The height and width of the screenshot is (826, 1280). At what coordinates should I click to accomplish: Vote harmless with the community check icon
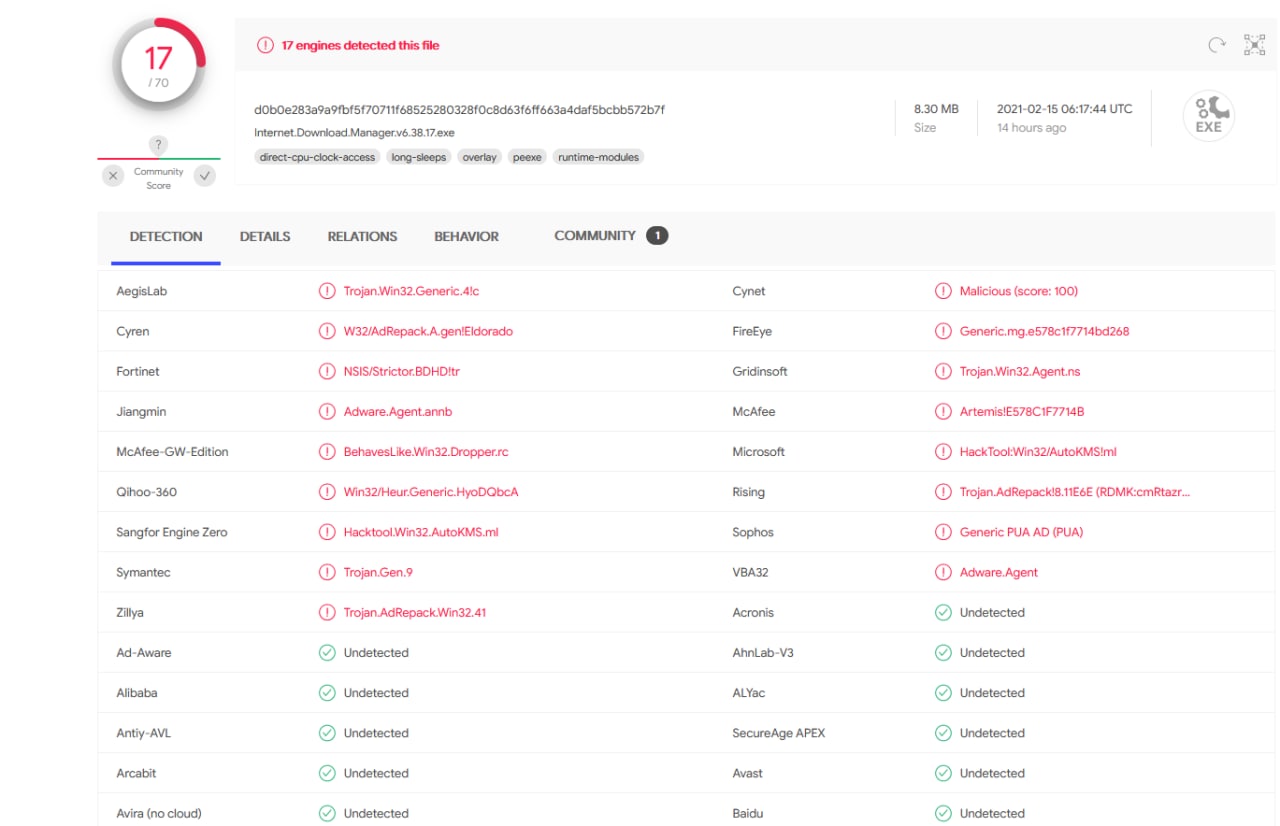coord(205,176)
